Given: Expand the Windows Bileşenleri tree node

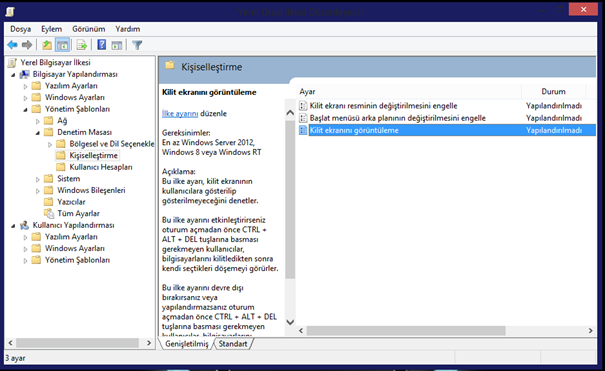Looking at the screenshot, I should (38, 191).
